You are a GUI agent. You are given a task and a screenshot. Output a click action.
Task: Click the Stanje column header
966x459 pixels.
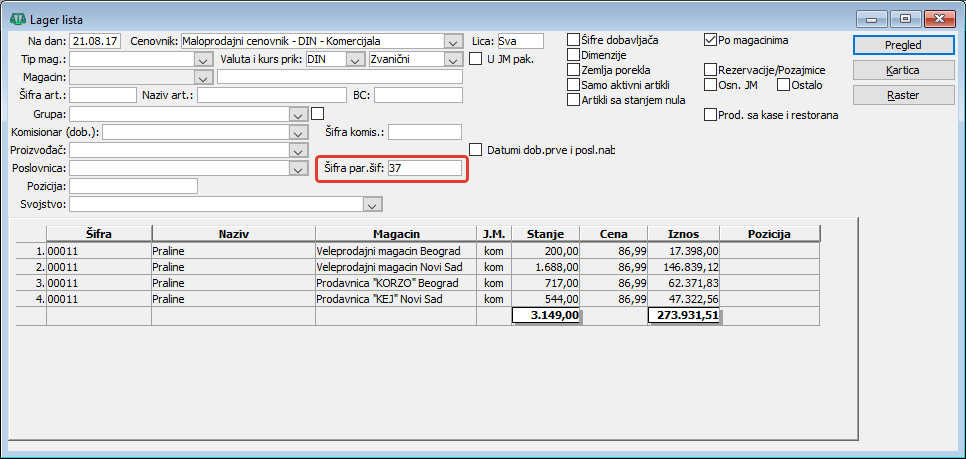(545, 234)
